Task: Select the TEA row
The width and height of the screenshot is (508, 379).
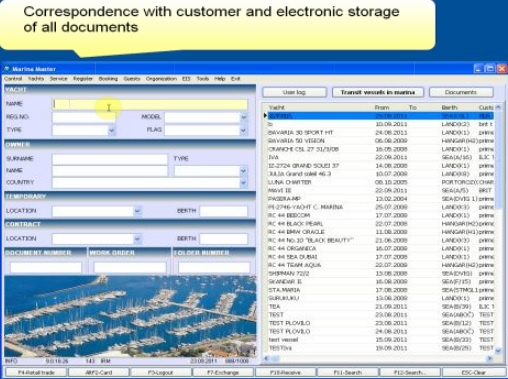Action: click(380, 306)
